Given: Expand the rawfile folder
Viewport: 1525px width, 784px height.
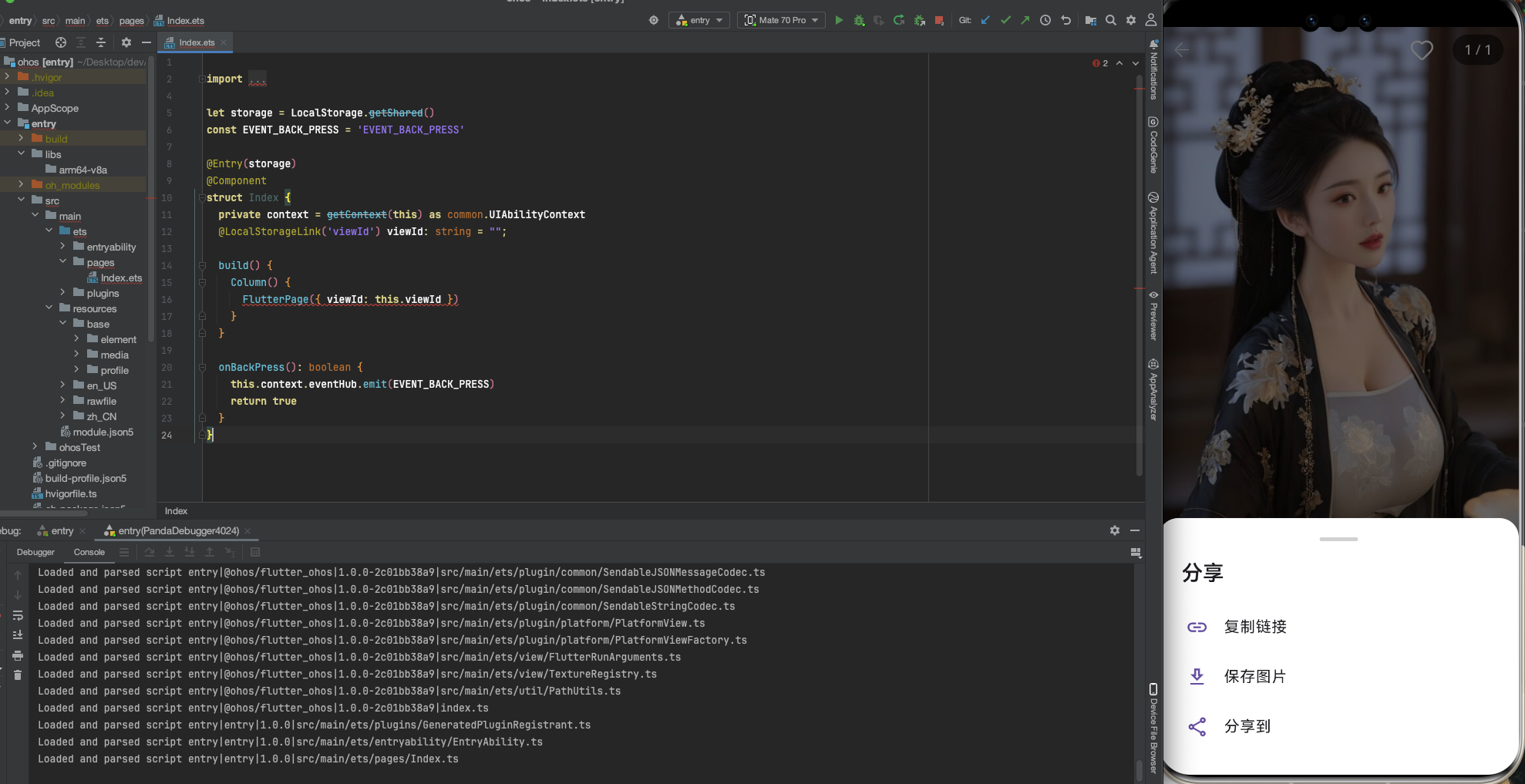Looking at the screenshot, I should coord(62,401).
